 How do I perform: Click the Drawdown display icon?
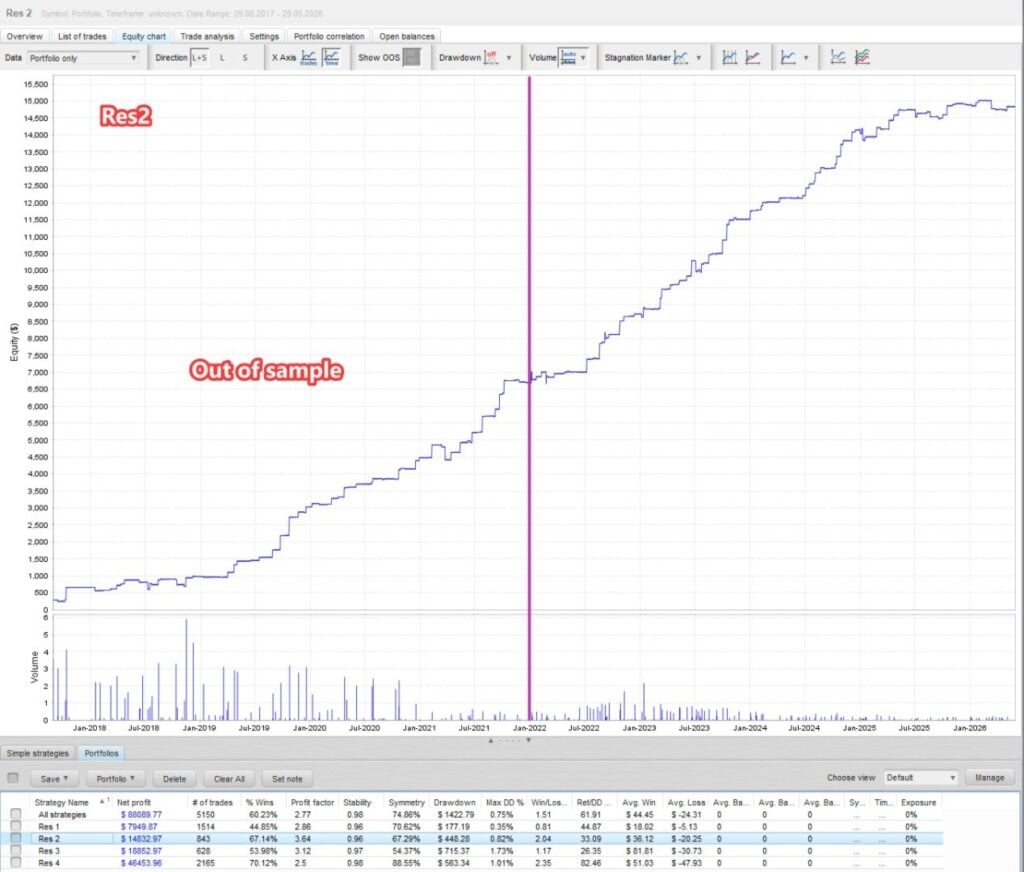tap(490, 58)
